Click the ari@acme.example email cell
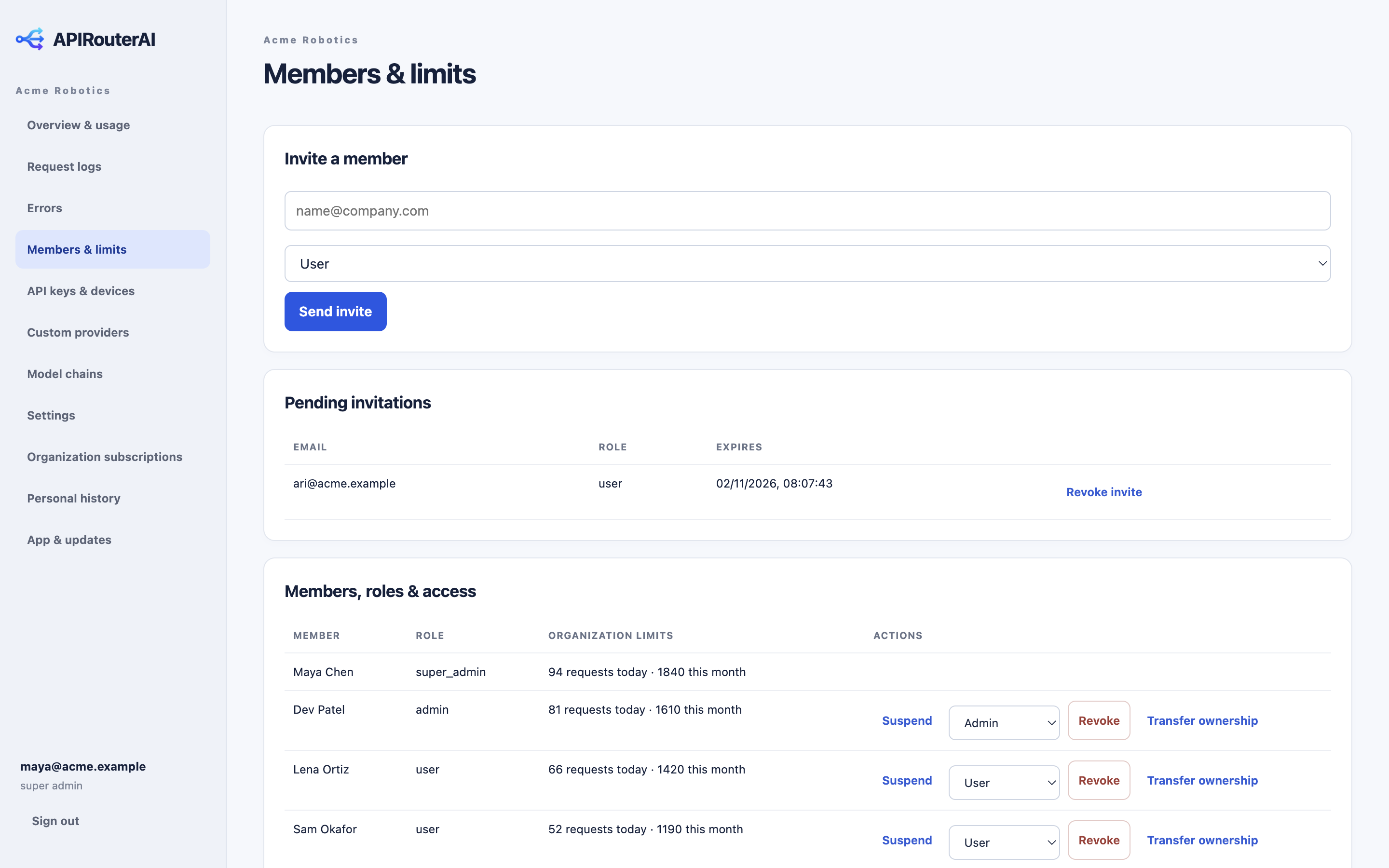The width and height of the screenshot is (1389, 868). coord(344,483)
